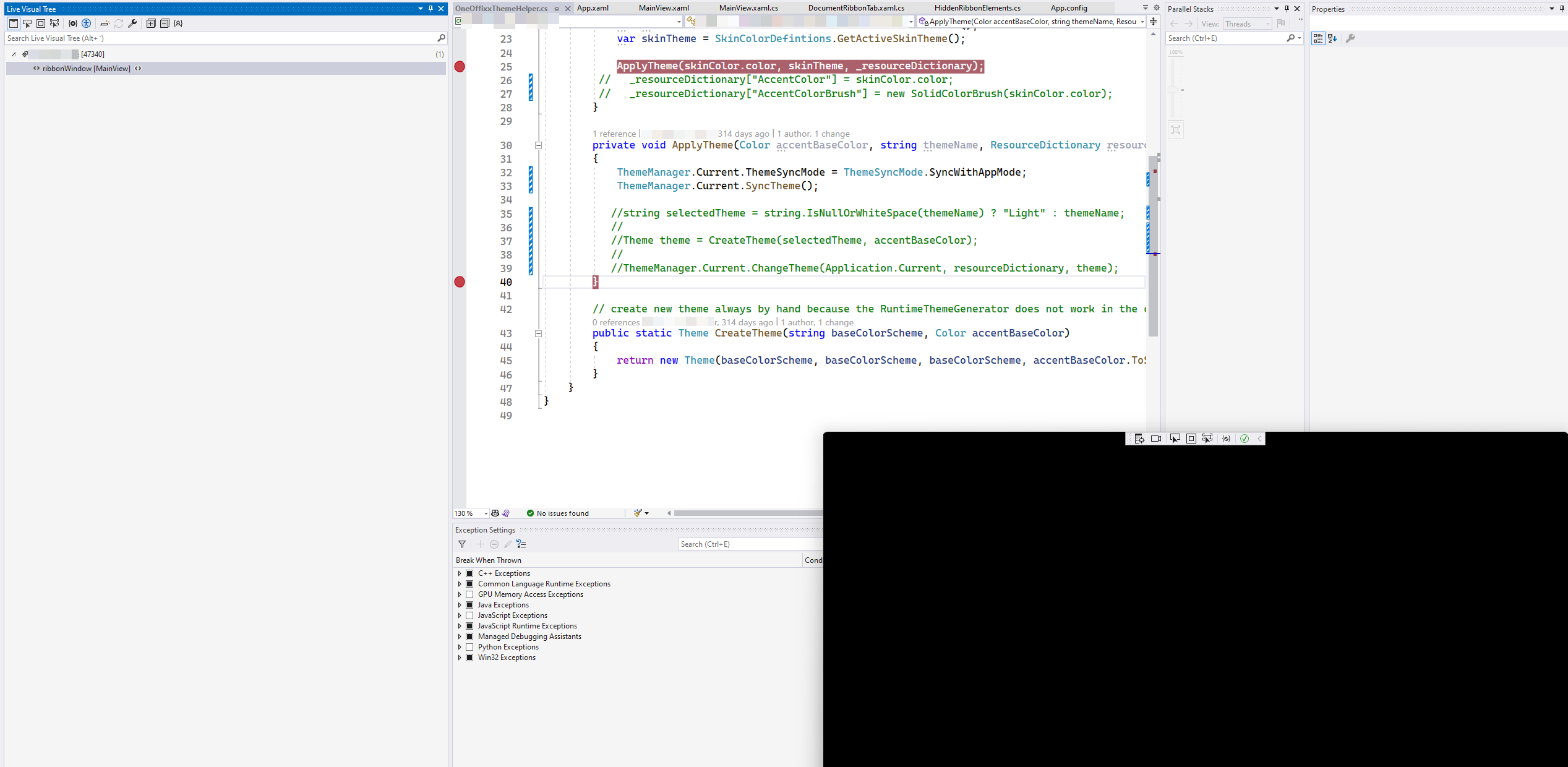The height and width of the screenshot is (767, 1568).
Task: Select element in the running application
Action: click(27, 23)
